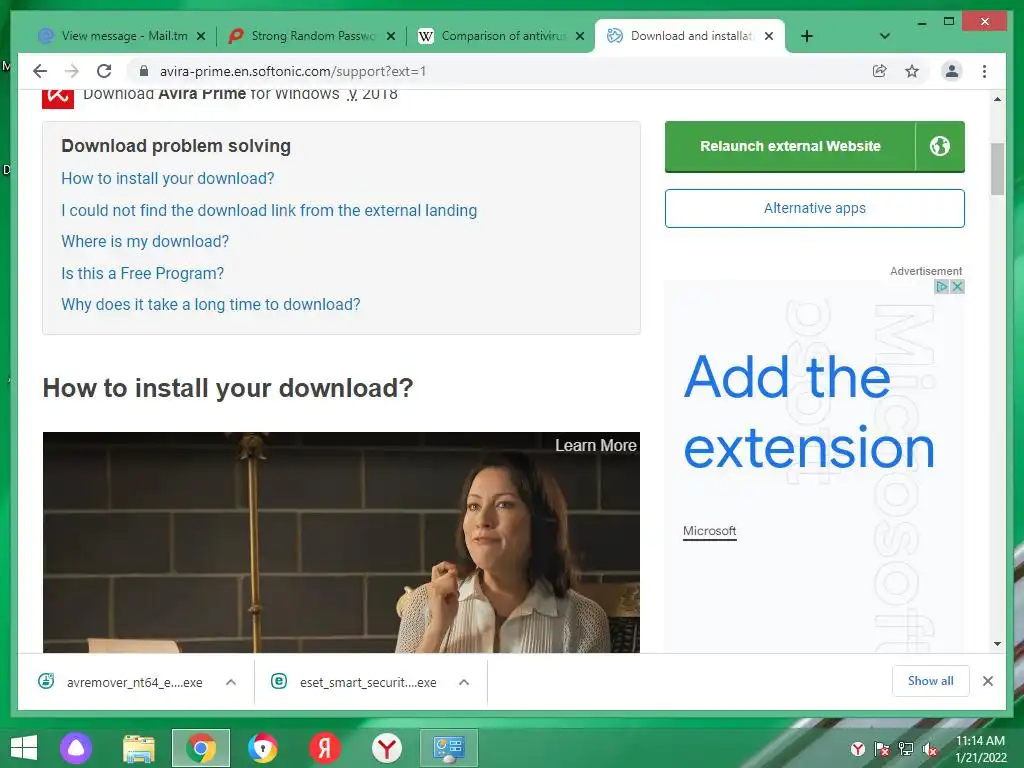View site security lock info

click(144, 71)
